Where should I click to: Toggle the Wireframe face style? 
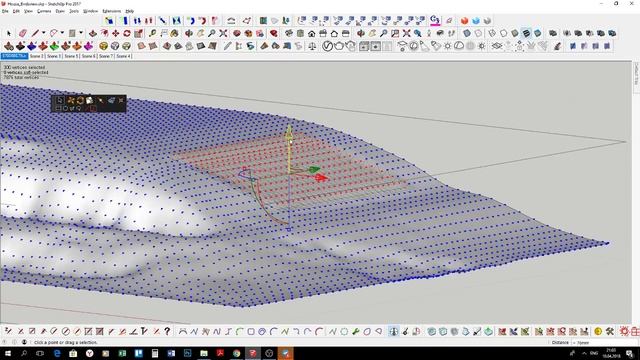click(492, 33)
